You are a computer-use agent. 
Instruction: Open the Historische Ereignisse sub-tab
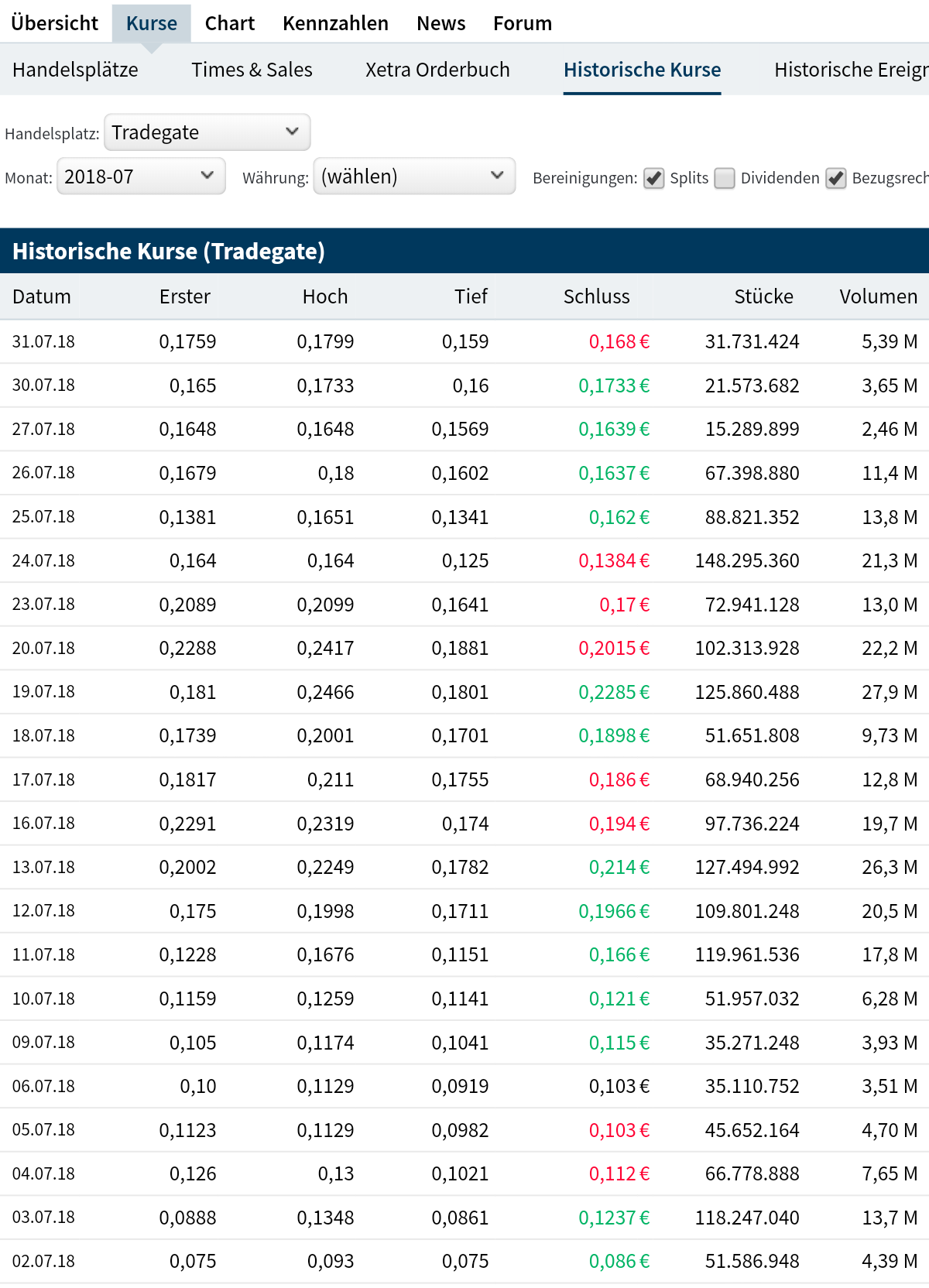click(x=850, y=70)
